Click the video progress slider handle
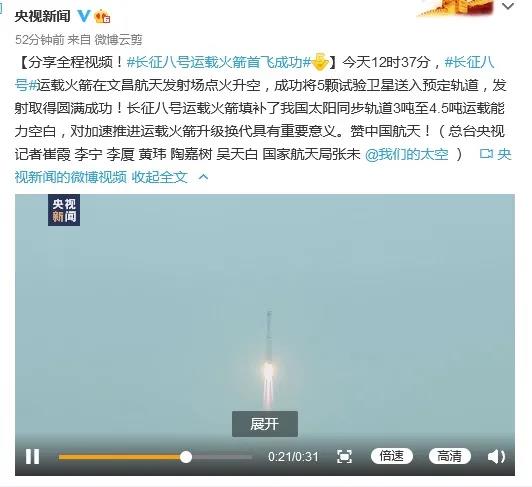This screenshot has height=487, width=532. click(x=186, y=457)
